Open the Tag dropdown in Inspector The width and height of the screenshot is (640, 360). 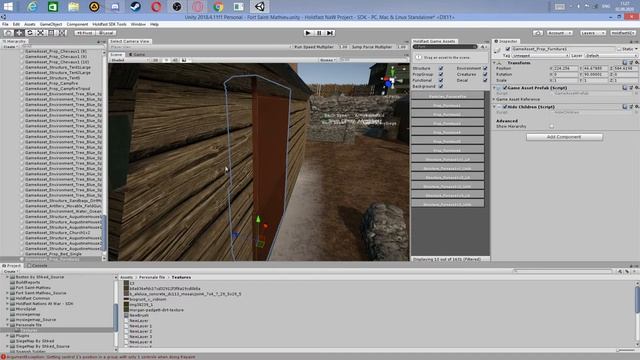[540, 56]
